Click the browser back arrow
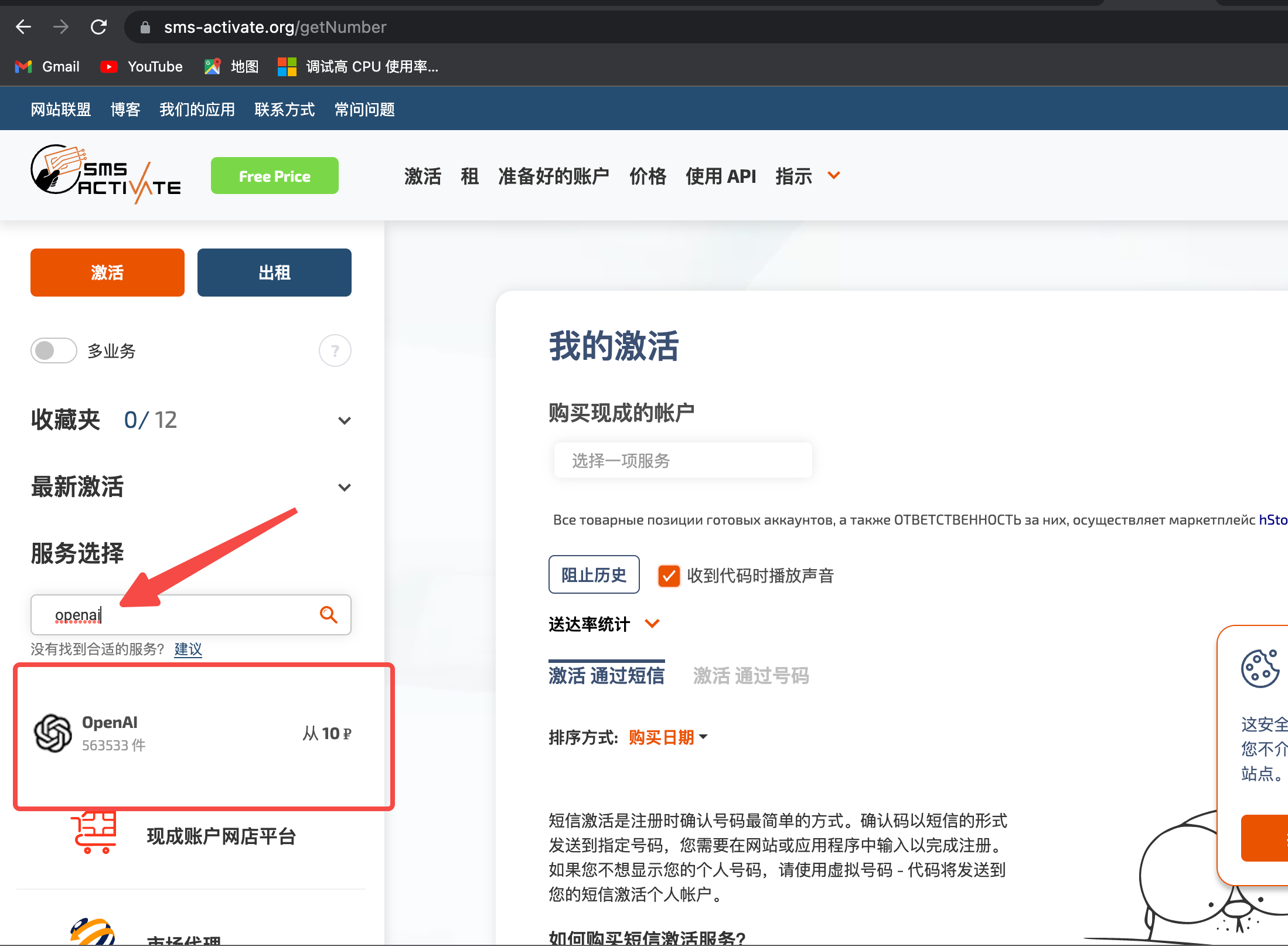Image resolution: width=1288 pixels, height=946 pixels. (23, 27)
